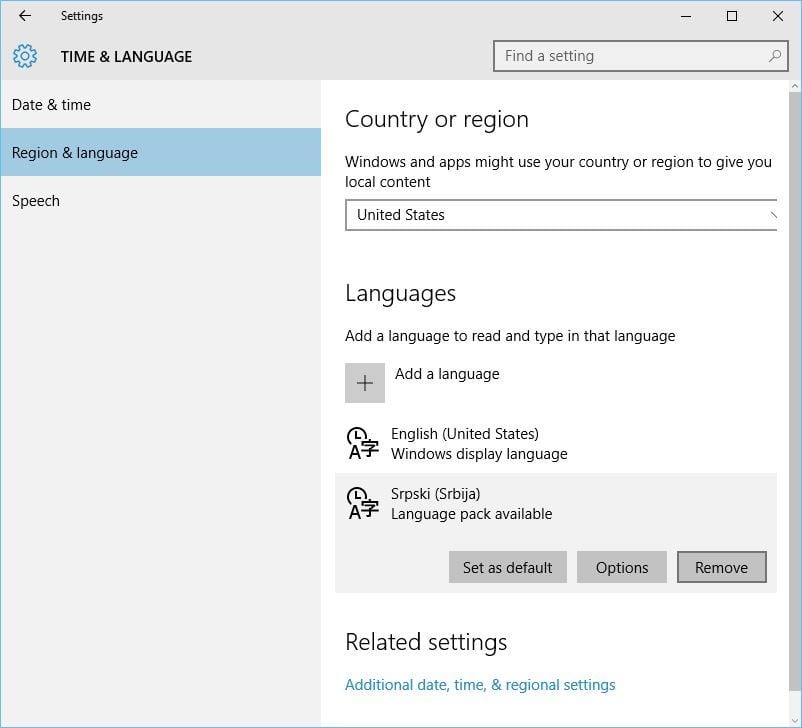Viewport: 802px width, 728px height.
Task: Click Add a language label
Action: tap(447, 374)
